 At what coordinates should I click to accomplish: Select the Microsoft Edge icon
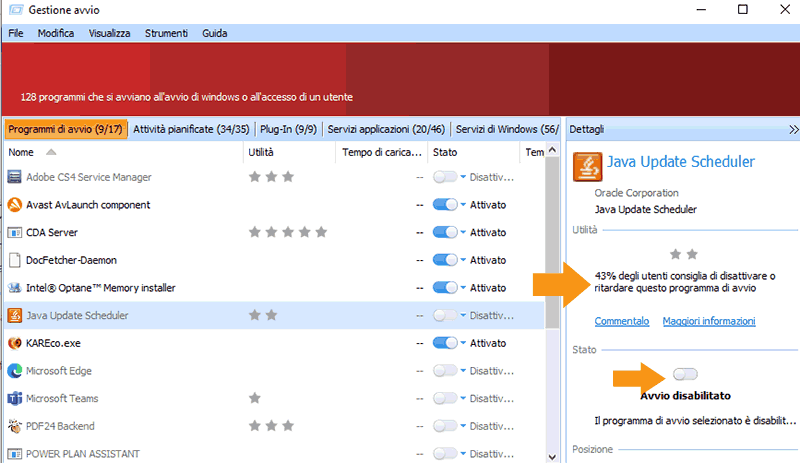point(15,371)
